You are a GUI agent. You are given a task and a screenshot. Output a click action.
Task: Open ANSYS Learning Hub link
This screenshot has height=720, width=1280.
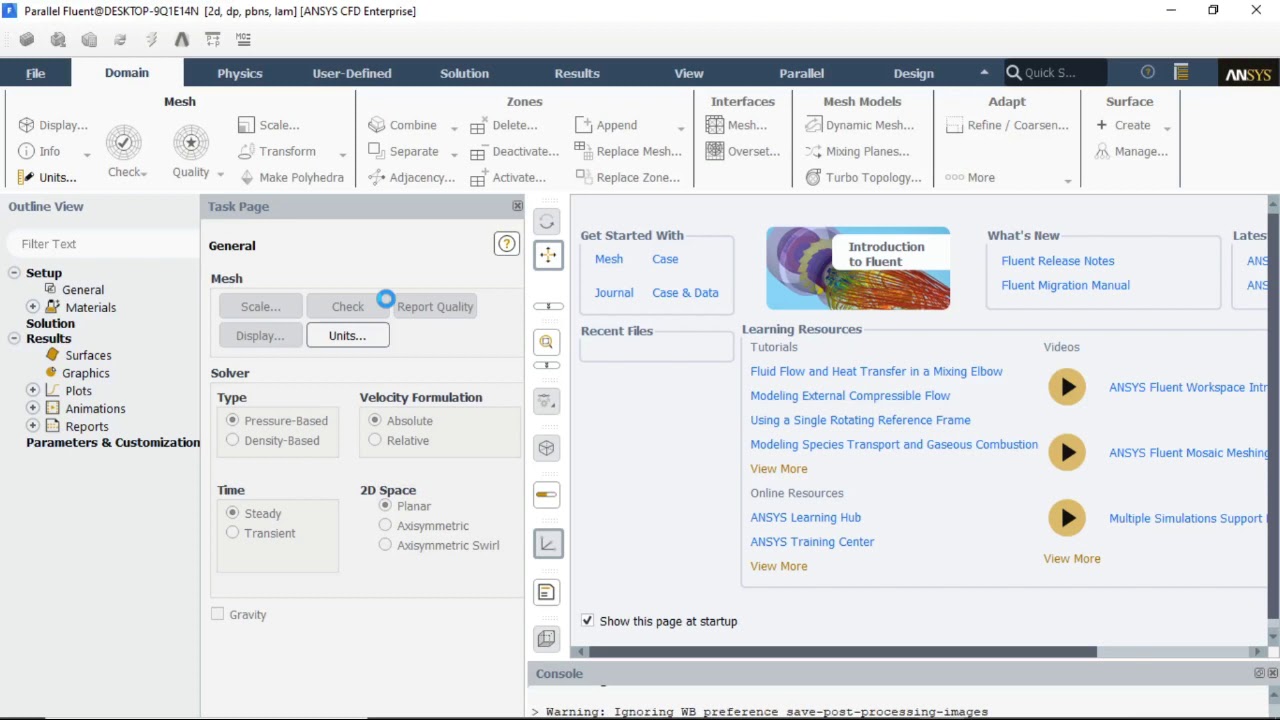tap(806, 517)
